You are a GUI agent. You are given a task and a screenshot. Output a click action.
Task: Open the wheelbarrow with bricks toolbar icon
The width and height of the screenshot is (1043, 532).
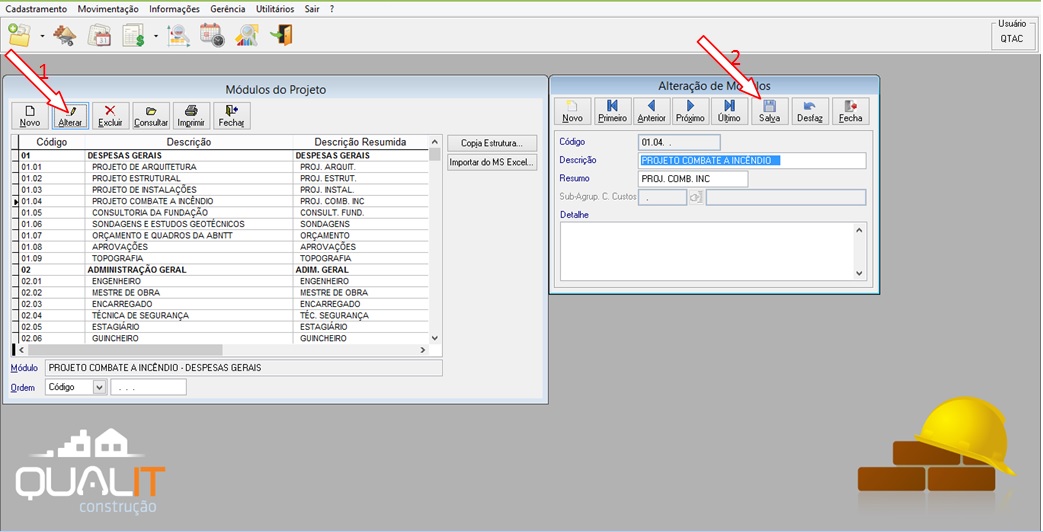[65, 35]
